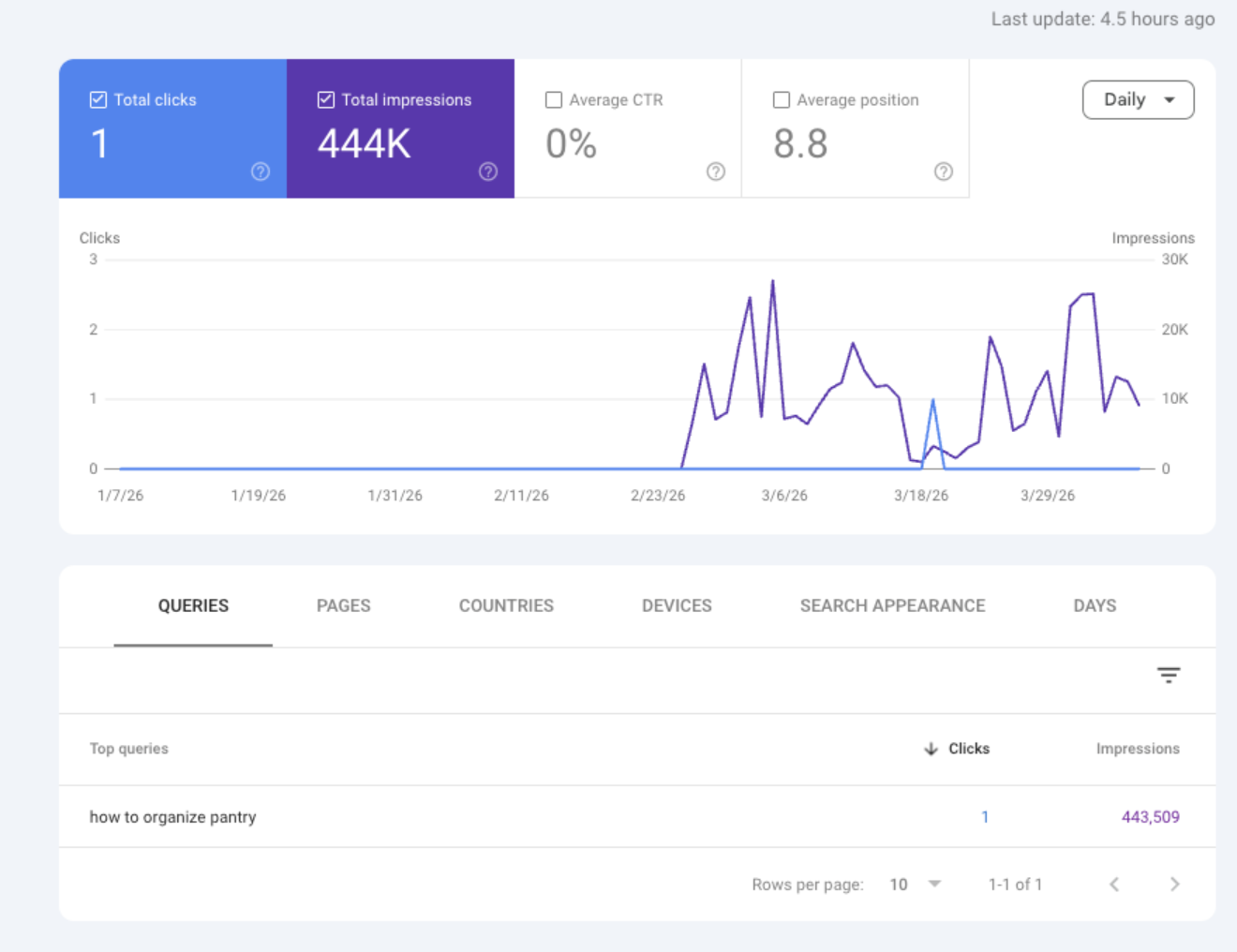Click the 444K total impressions value
The image size is (1237, 952).
(365, 144)
